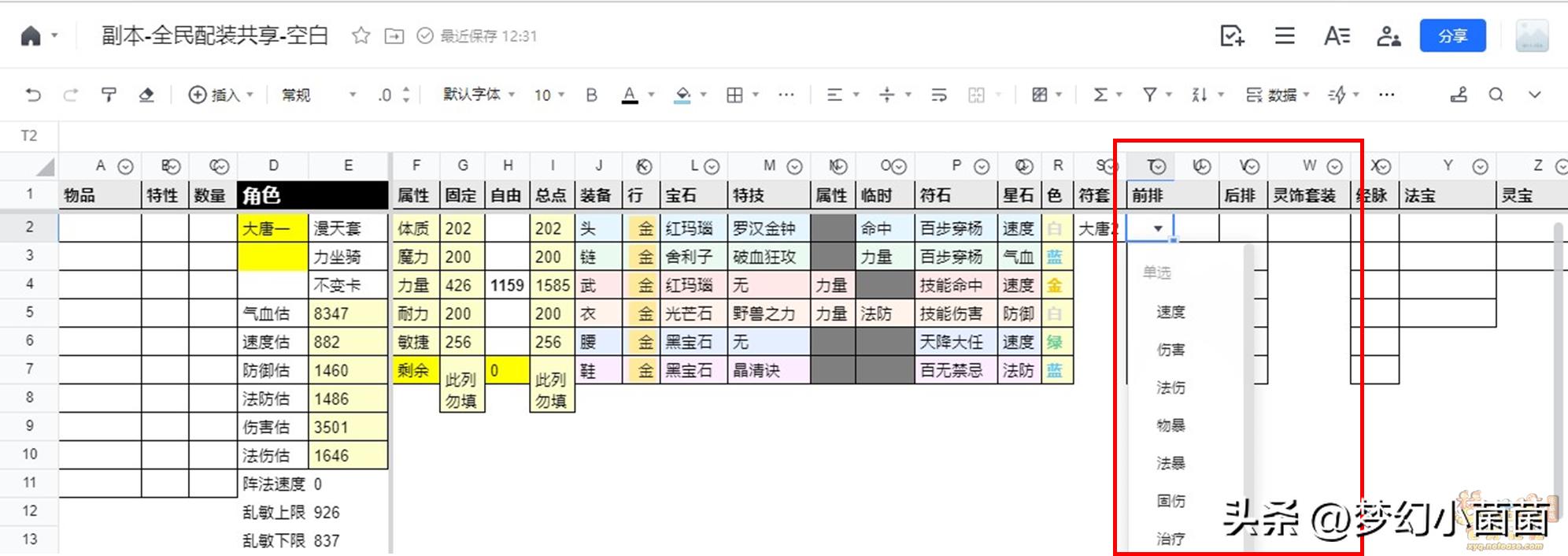Select the 天降大任 cell

click(x=956, y=342)
